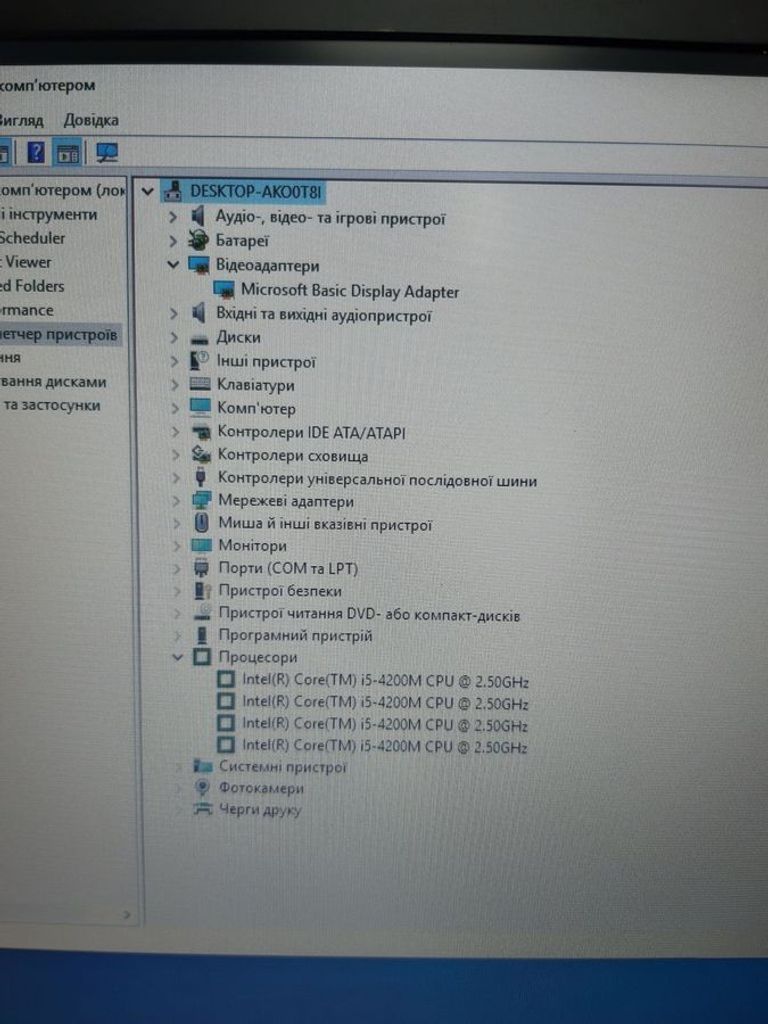
Task: Click the mouse icon for Миша й інші вказівні пристрої
Action: click(202, 522)
